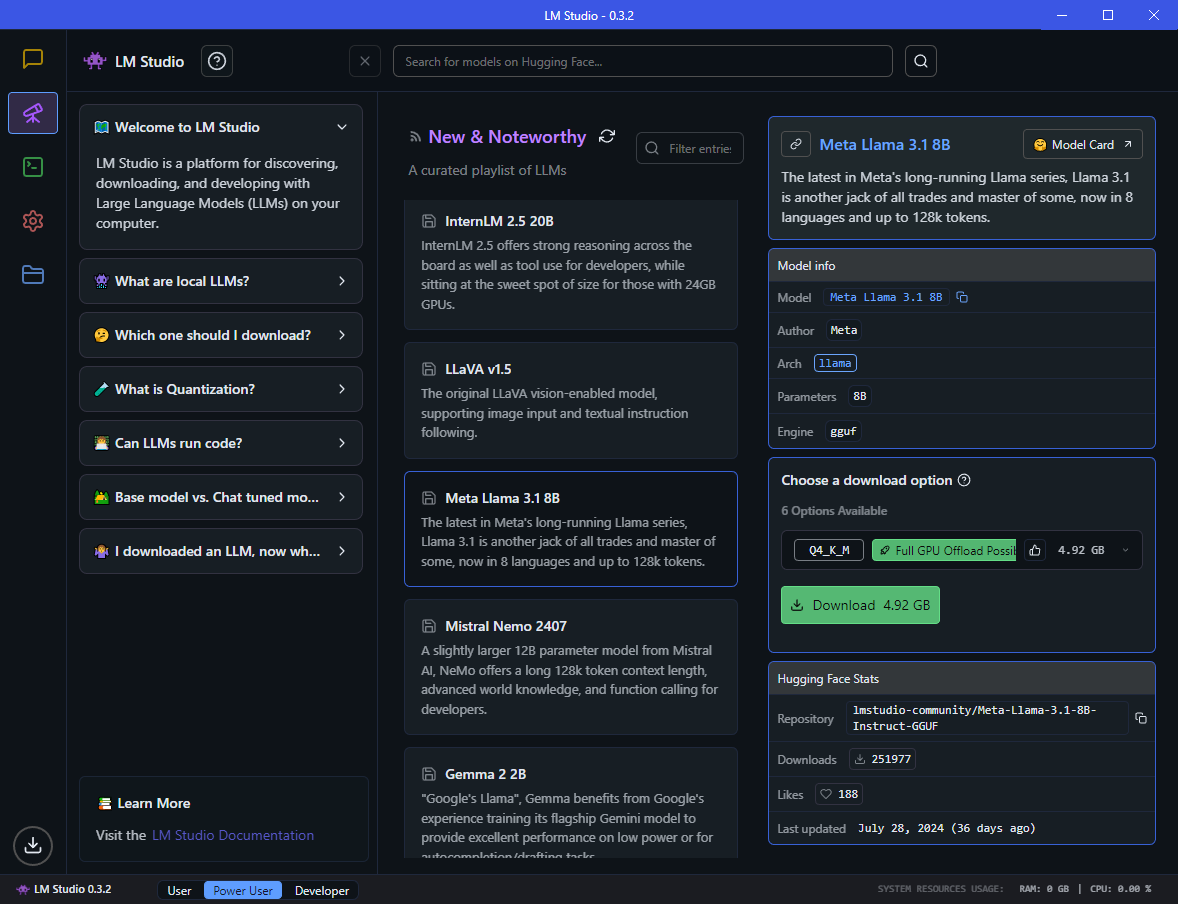Click the Hugging Face Stats header
1178x904 pixels.
tap(962, 679)
